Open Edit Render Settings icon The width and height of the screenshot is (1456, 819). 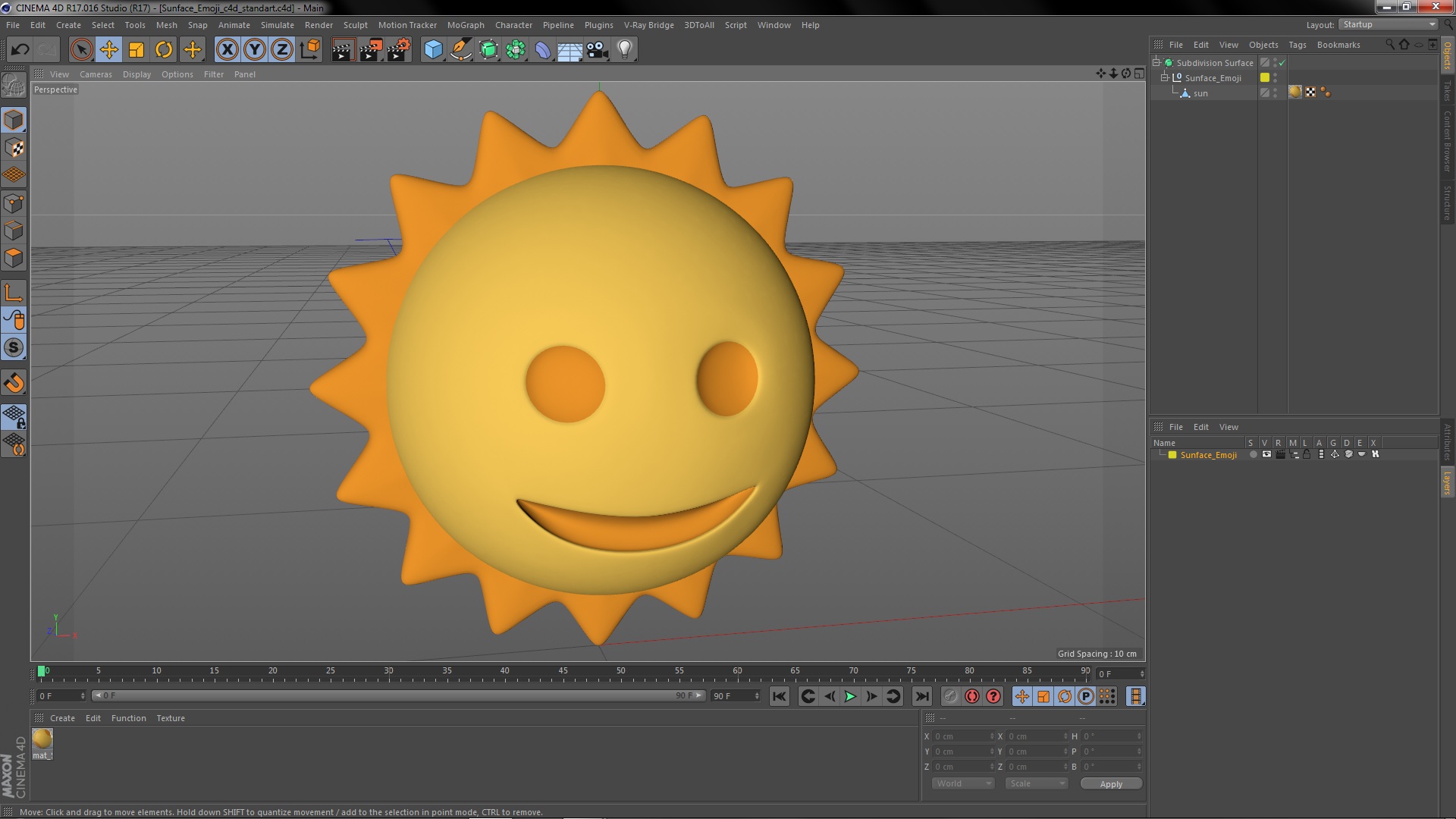pos(399,50)
